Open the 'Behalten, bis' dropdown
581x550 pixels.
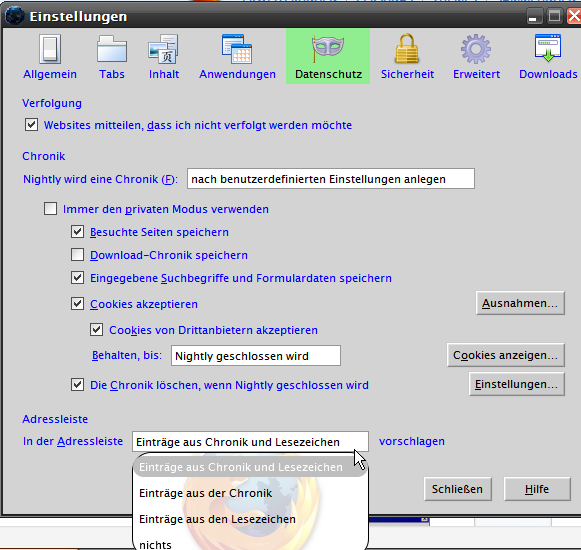click(x=256, y=355)
